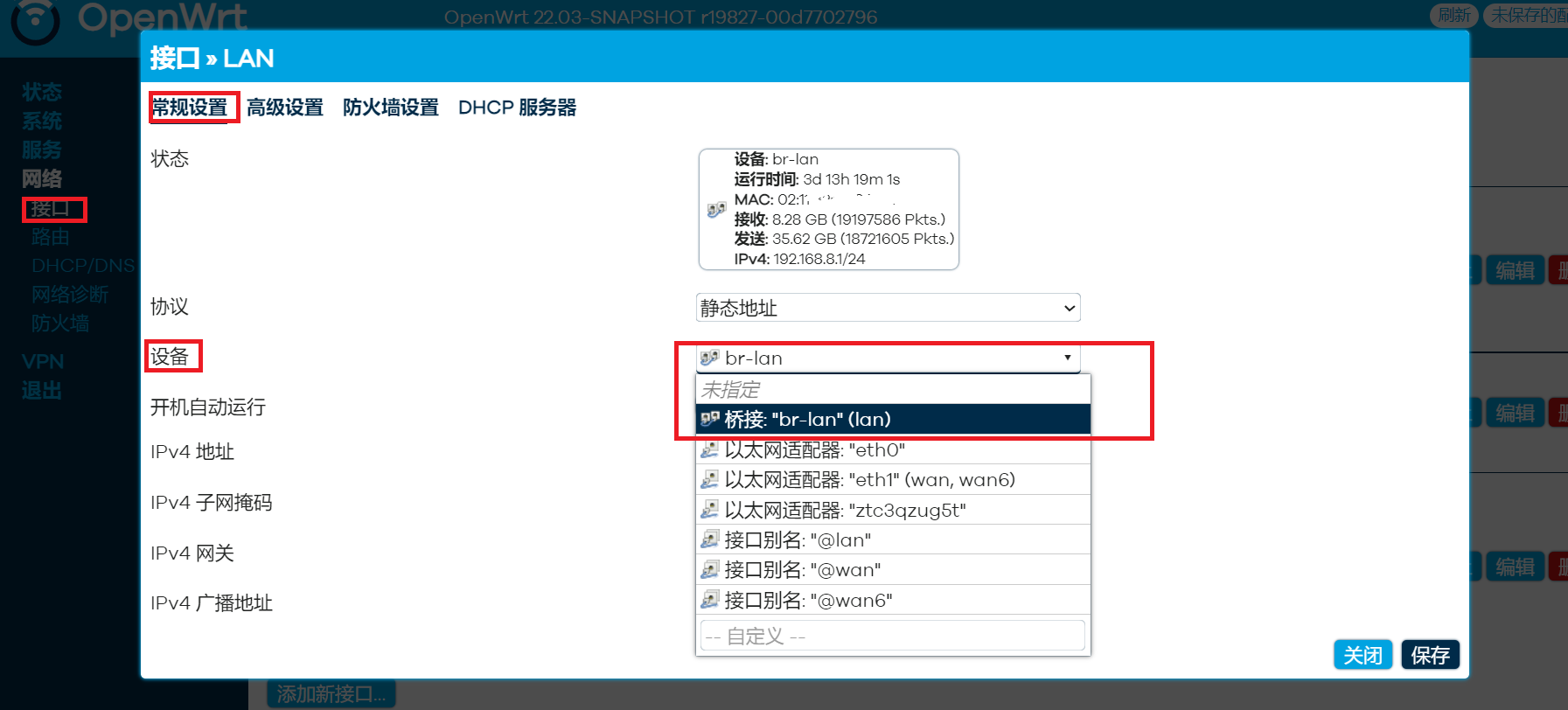Switch to 高级设置 tab
The width and height of the screenshot is (1568, 710).
coord(285,108)
